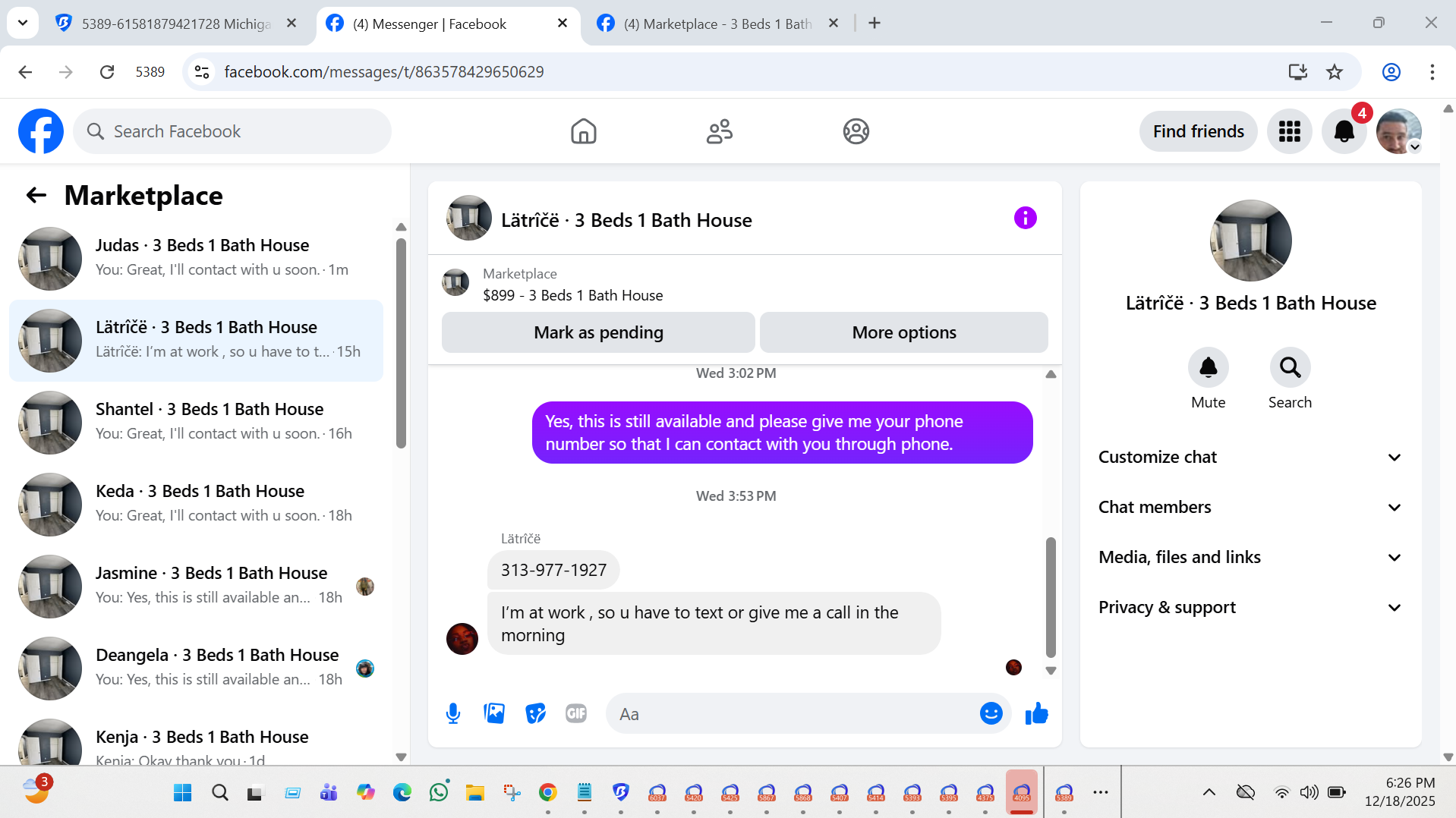Click the browser back arrow
1456x818 pixels.
point(25,72)
